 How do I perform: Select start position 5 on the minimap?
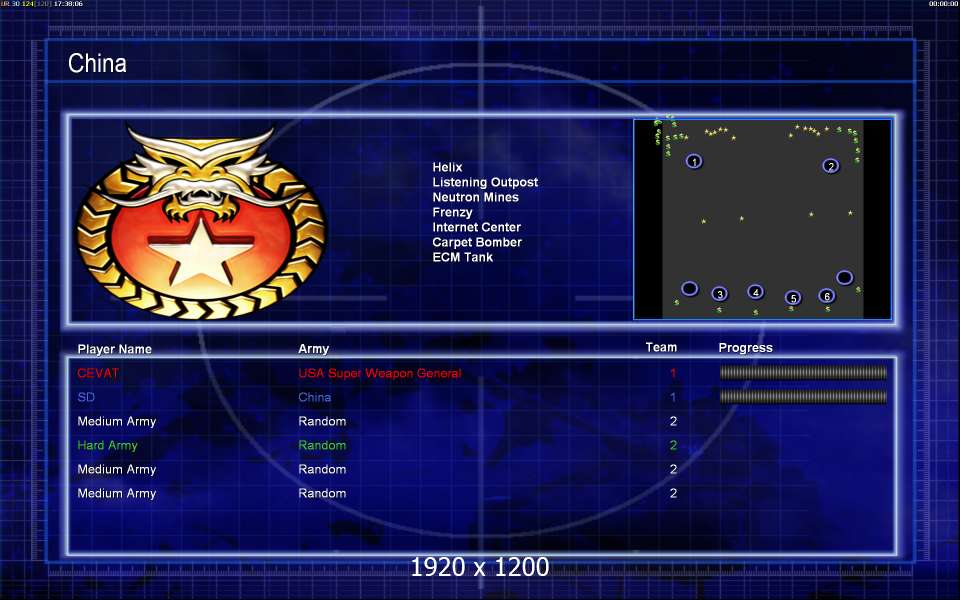pyautogui.click(x=793, y=298)
